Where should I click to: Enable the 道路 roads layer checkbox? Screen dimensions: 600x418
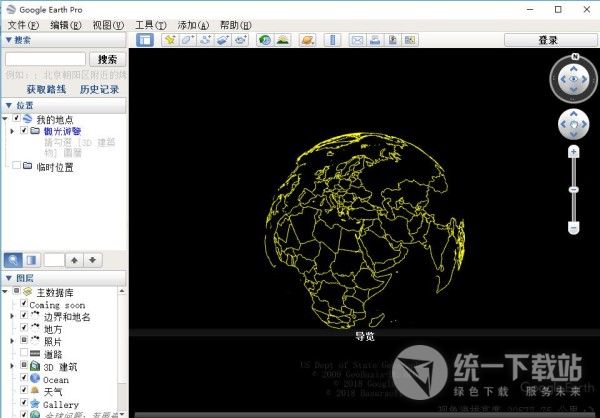coord(24,352)
